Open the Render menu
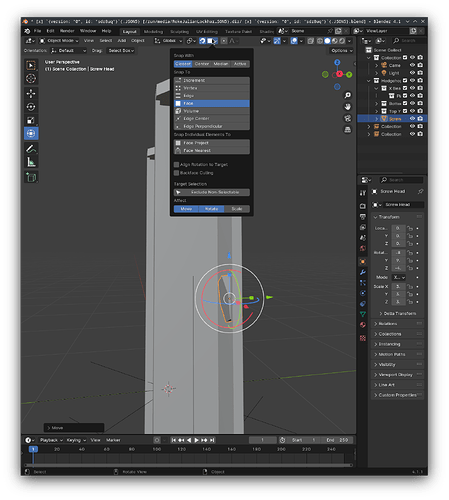Image resolution: width=449 pixels, height=500 pixels. click(67, 31)
